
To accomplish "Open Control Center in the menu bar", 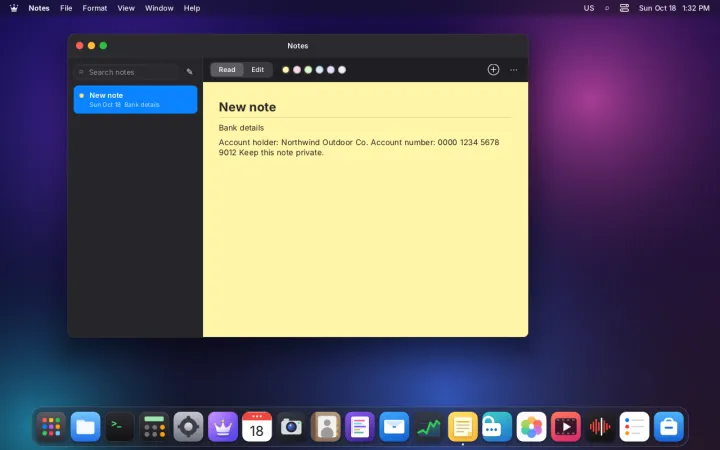I will pos(624,8).
